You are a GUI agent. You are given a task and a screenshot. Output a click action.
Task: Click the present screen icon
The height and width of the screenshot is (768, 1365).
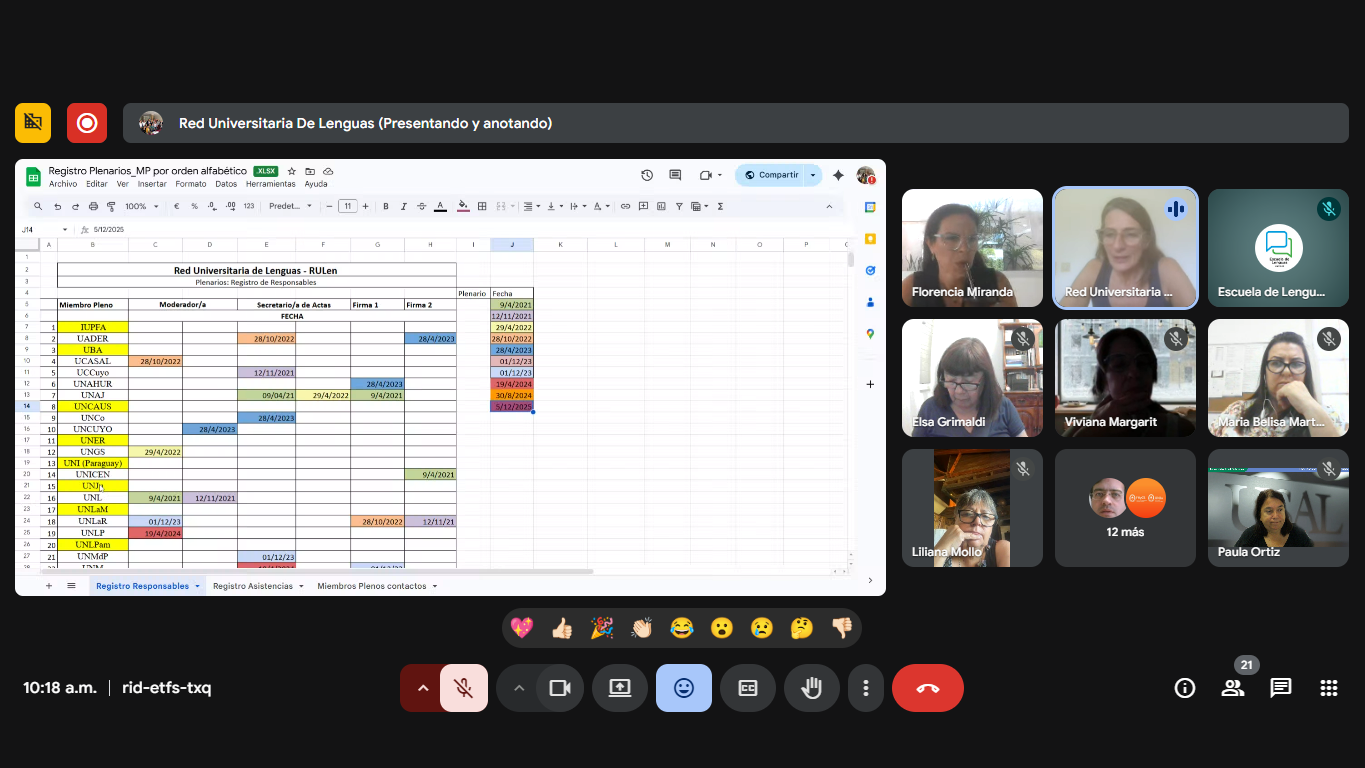(x=620, y=688)
